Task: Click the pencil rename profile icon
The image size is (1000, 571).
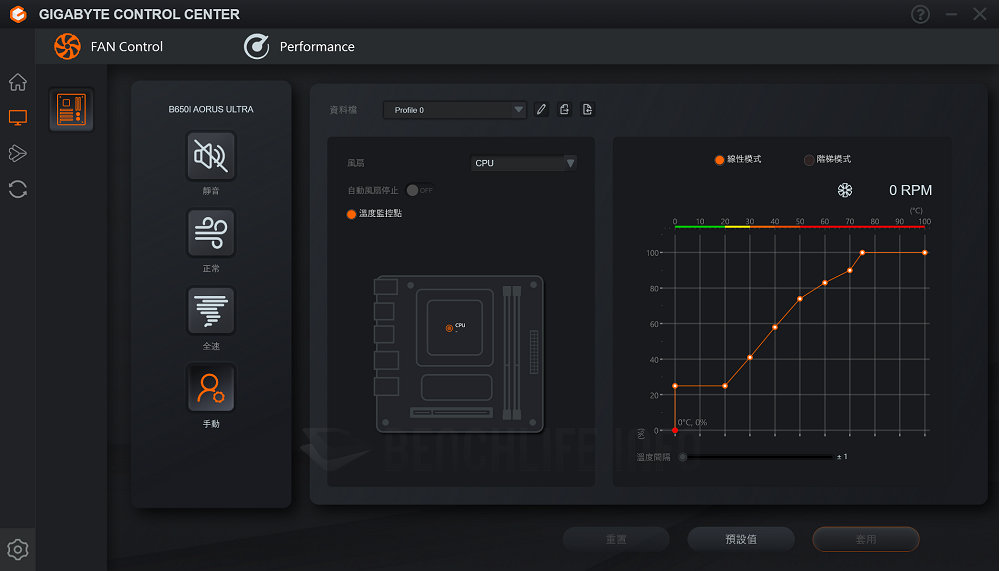Action: [x=541, y=110]
